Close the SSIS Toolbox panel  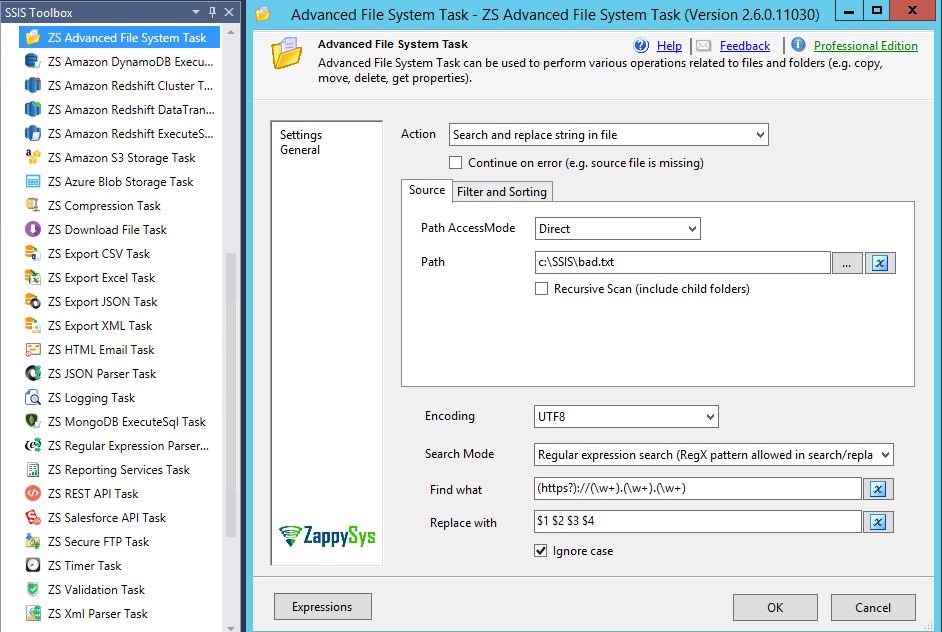coord(229,12)
